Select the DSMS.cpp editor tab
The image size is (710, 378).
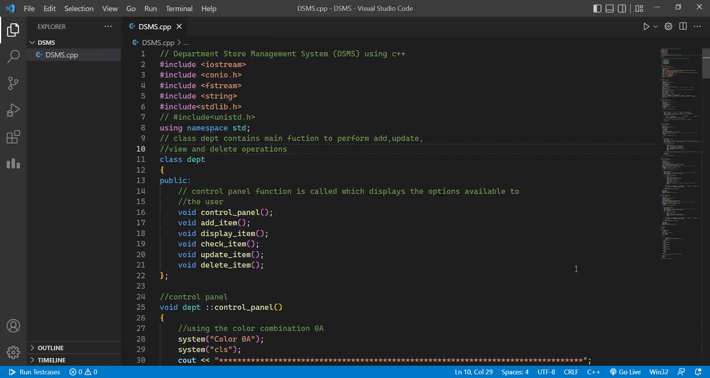coord(155,27)
